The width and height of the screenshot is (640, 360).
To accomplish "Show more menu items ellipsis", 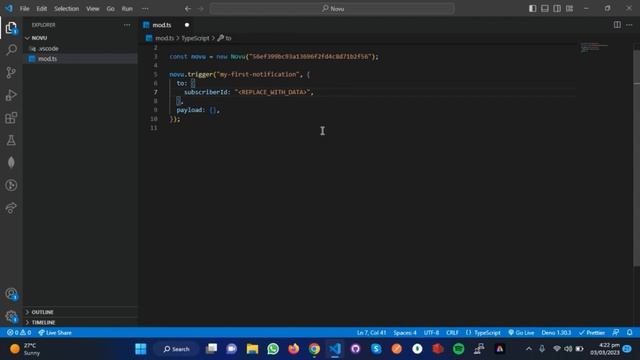I will [x=145, y=9].
